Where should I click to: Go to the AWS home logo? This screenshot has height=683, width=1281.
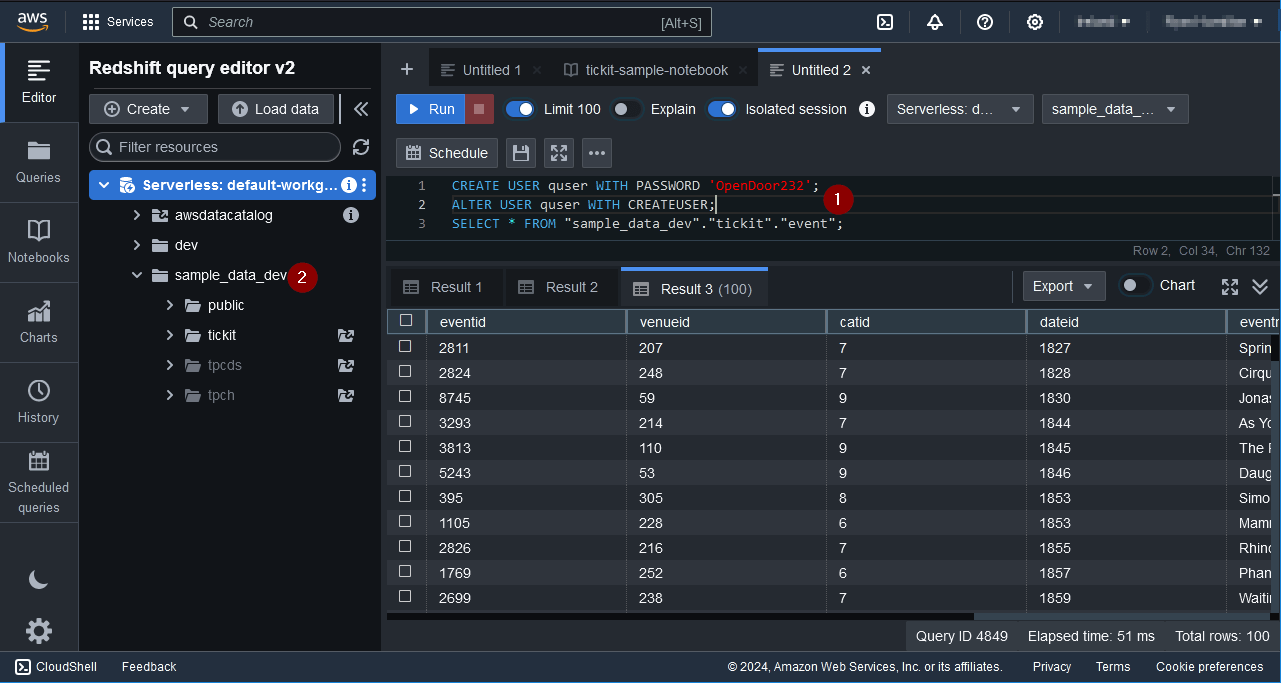[x=34, y=22]
